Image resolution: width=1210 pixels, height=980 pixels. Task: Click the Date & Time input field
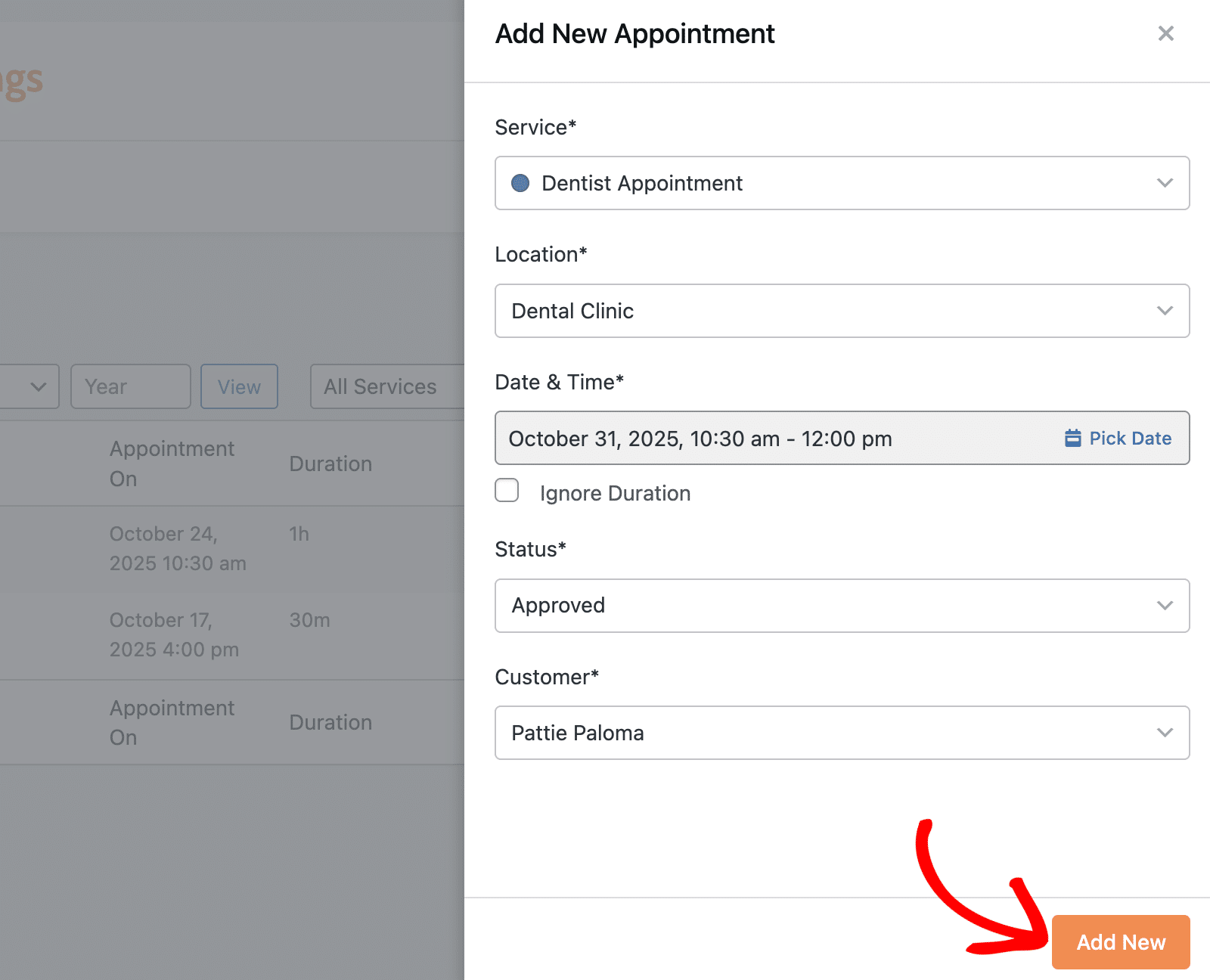[756, 438]
